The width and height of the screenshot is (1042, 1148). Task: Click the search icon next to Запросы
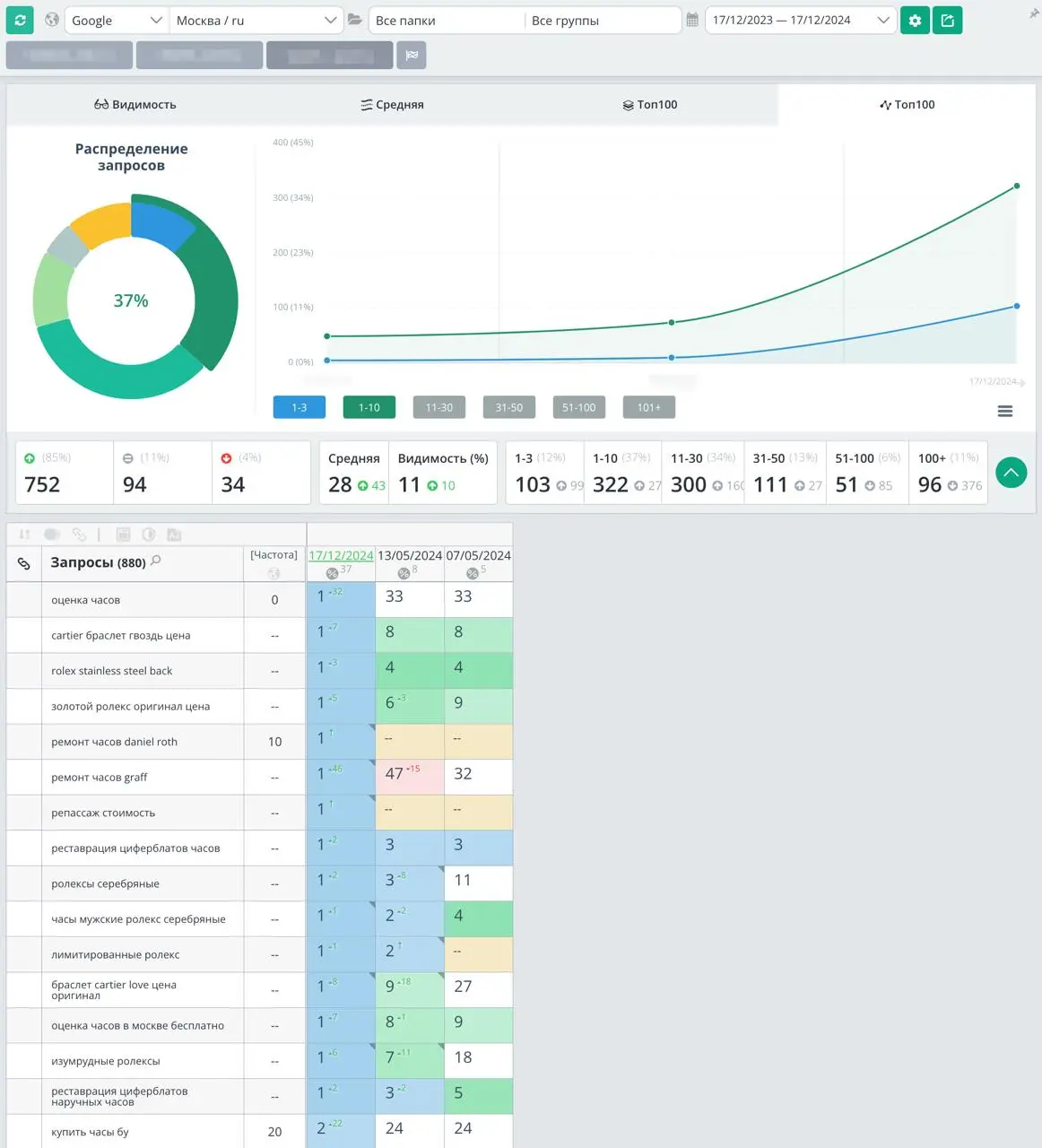(x=156, y=561)
